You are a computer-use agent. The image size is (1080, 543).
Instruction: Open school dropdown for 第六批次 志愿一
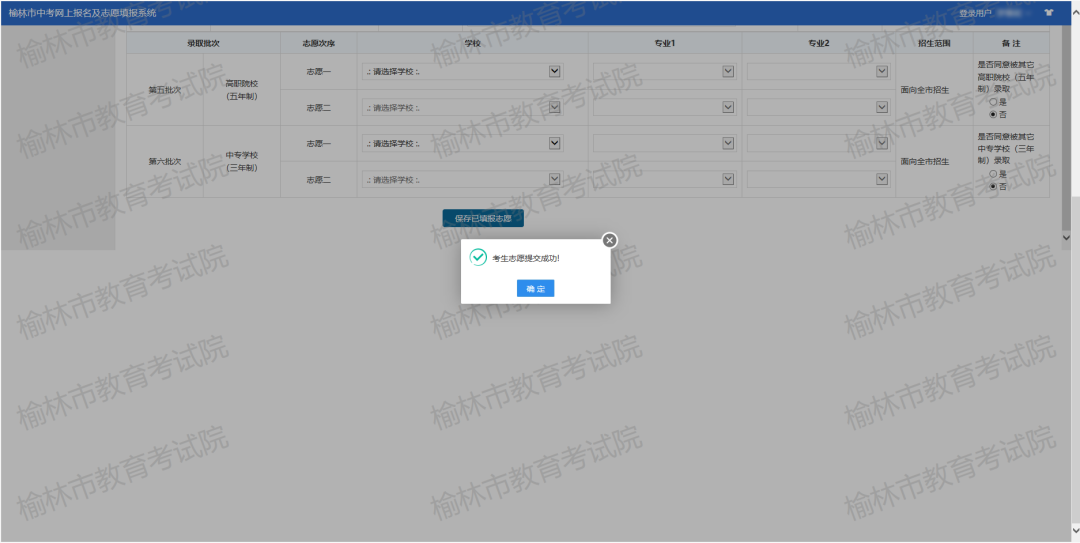coord(461,143)
